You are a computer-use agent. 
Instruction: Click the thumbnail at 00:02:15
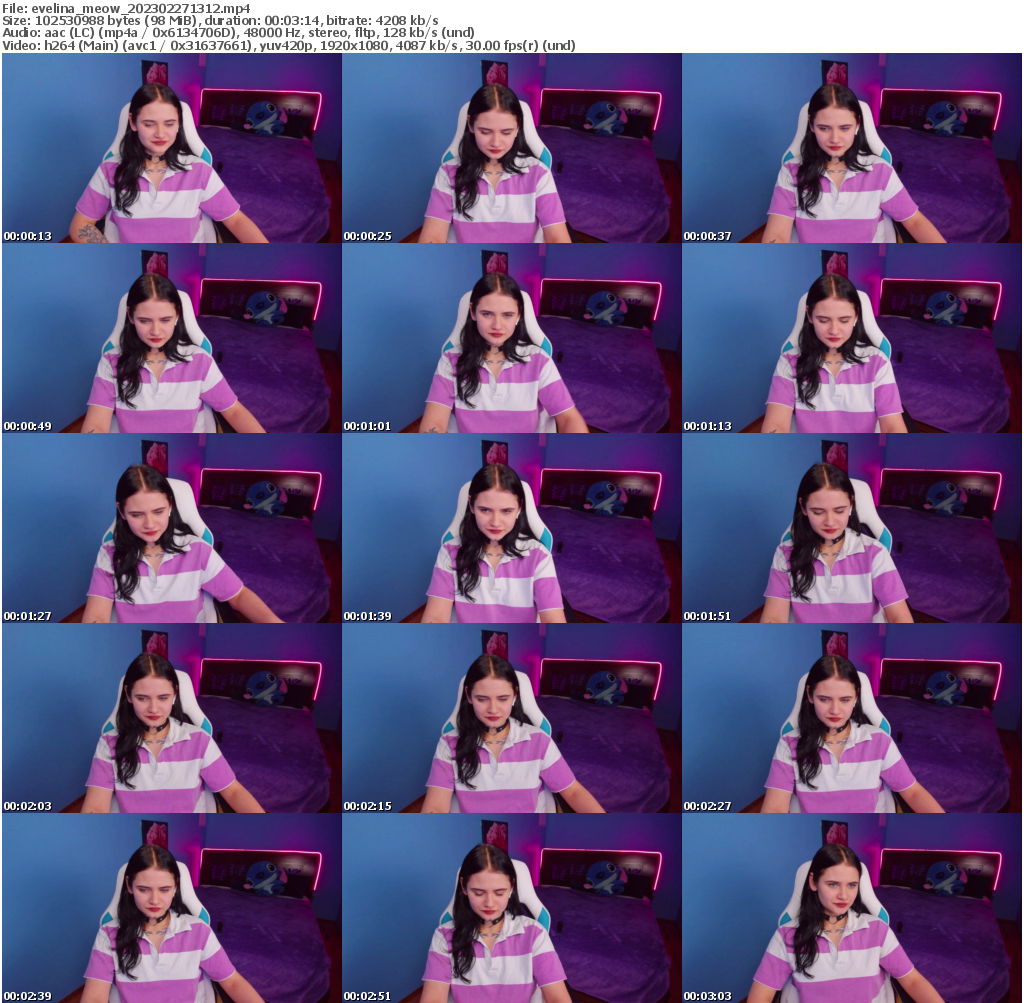pyautogui.click(x=511, y=718)
